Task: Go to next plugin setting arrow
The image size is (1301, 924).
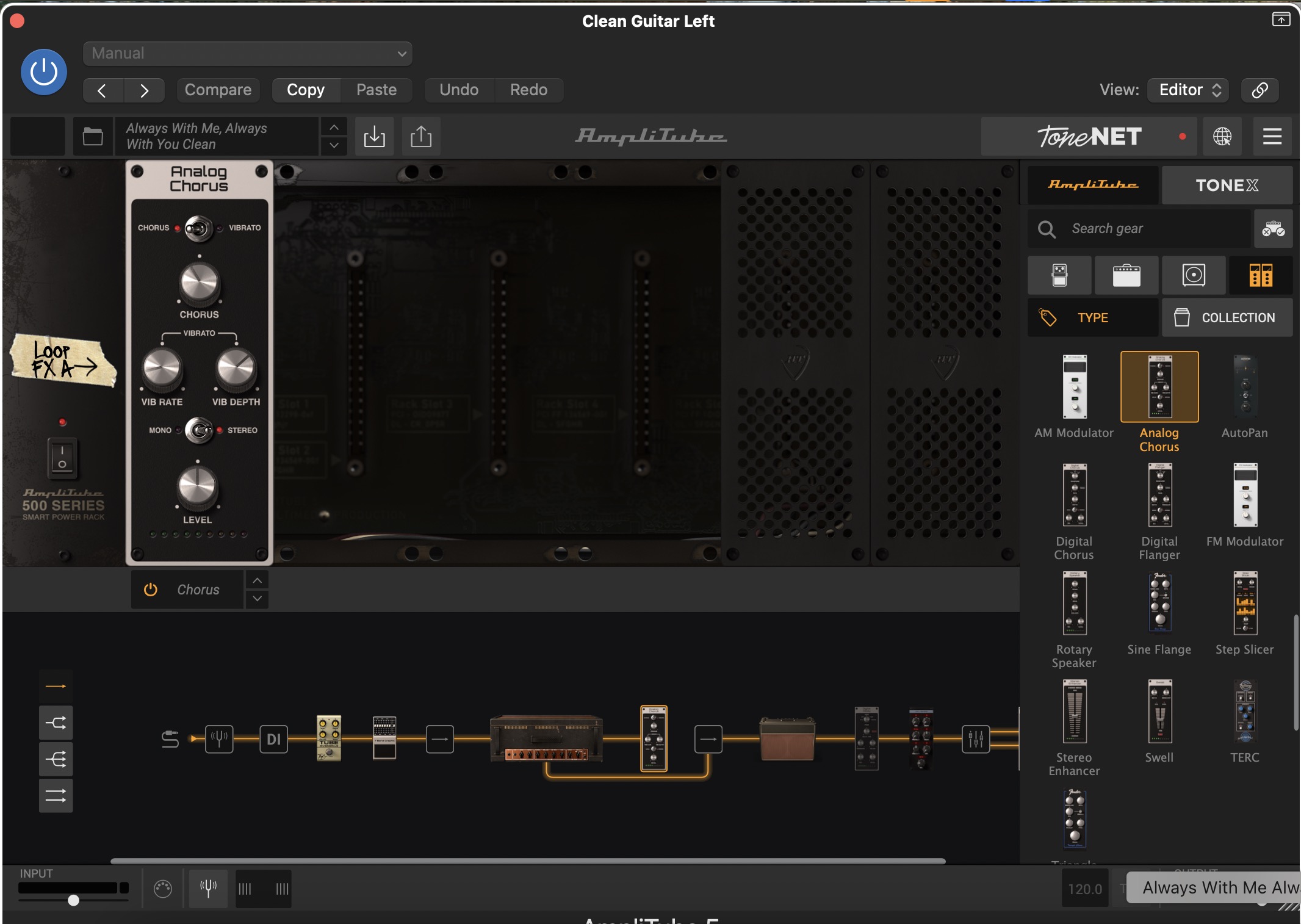Action: pyautogui.click(x=145, y=90)
